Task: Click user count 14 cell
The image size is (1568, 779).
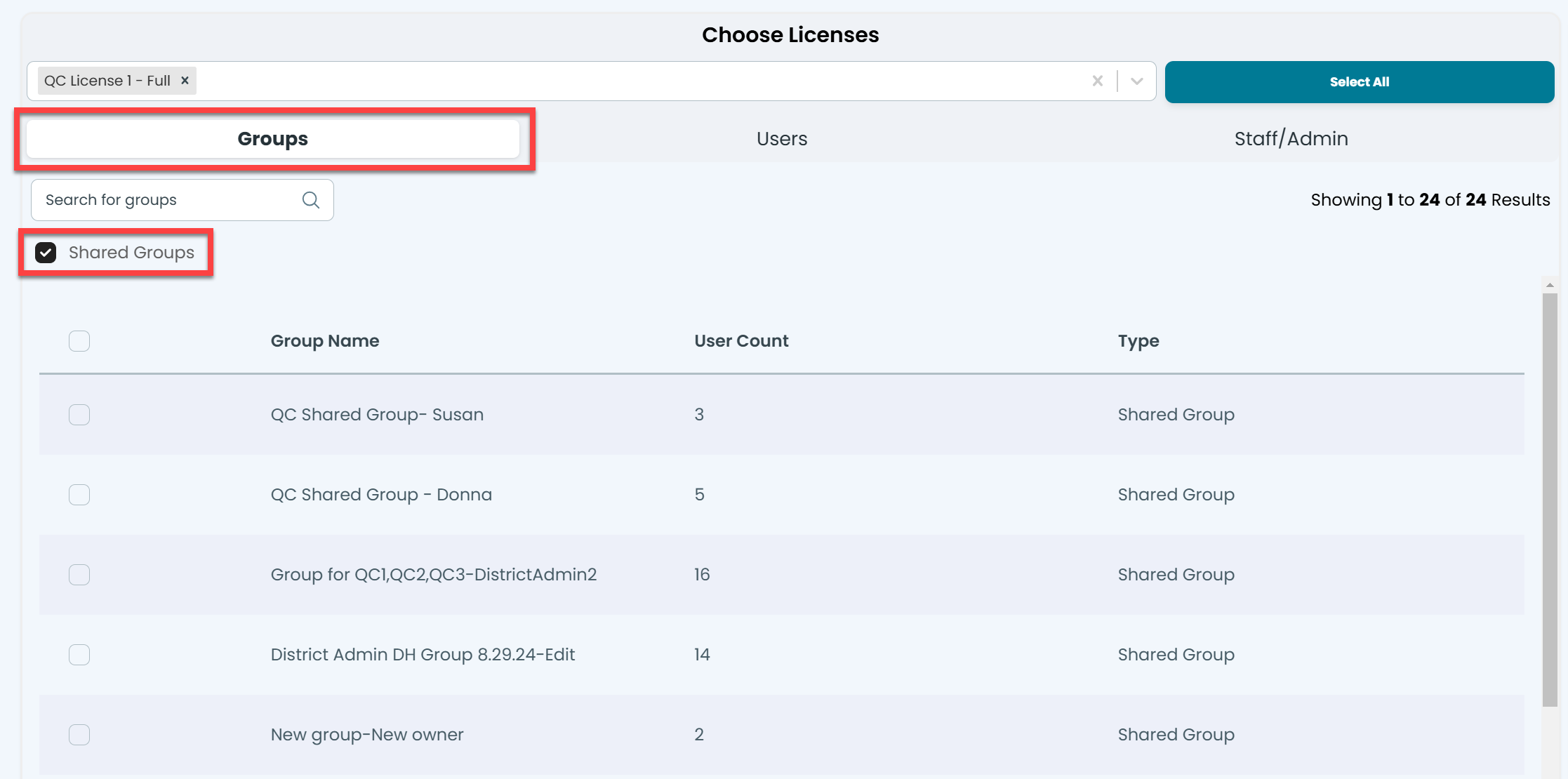Action: pyautogui.click(x=702, y=655)
